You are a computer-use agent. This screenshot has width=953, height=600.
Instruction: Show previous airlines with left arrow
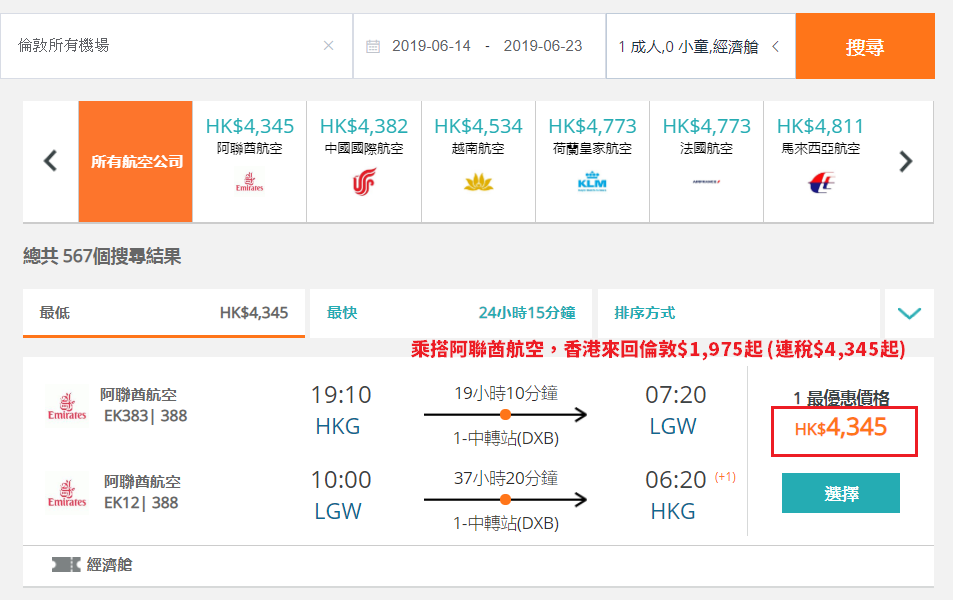pos(50,161)
